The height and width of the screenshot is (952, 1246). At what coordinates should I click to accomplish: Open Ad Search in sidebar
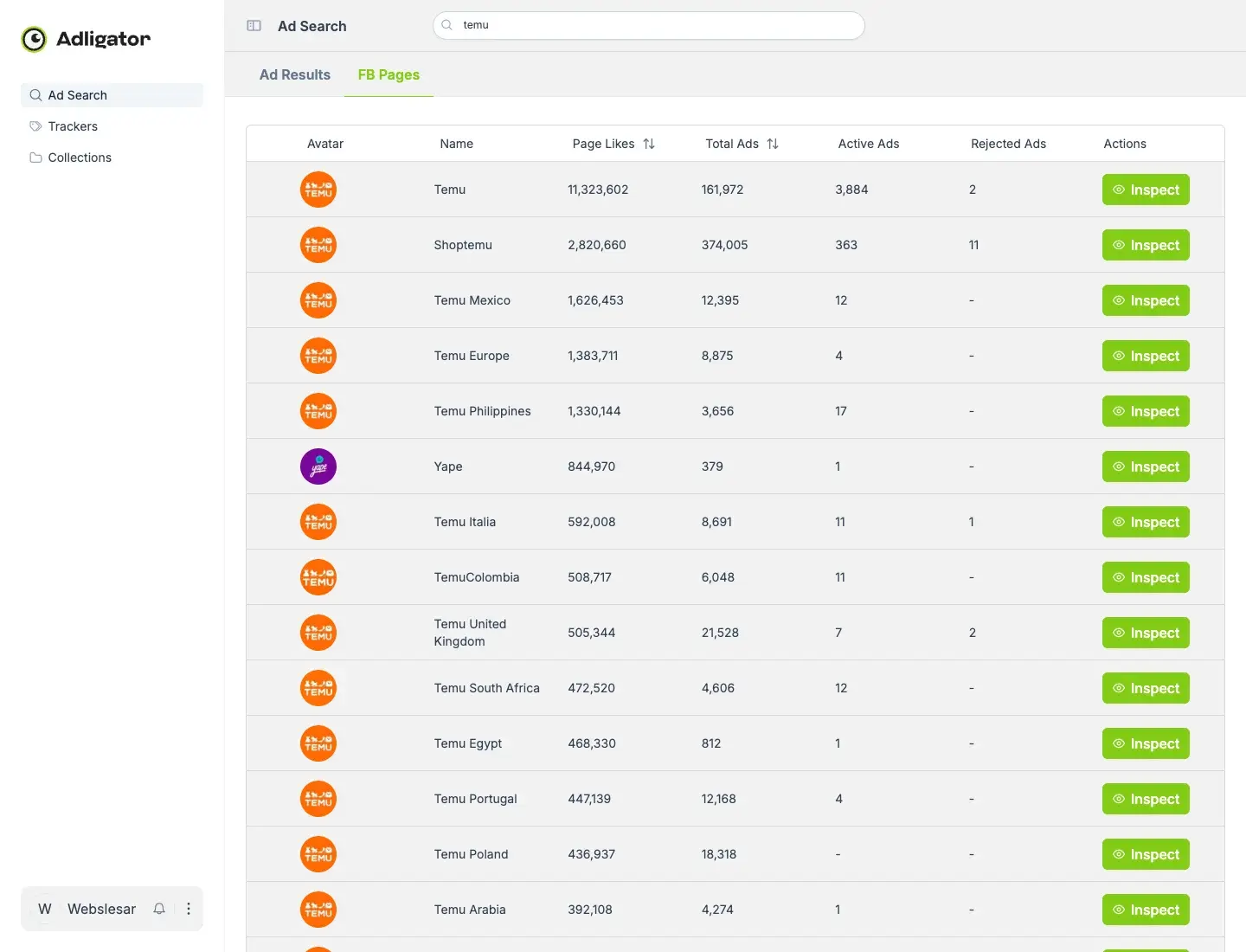click(x=112, y=95)
